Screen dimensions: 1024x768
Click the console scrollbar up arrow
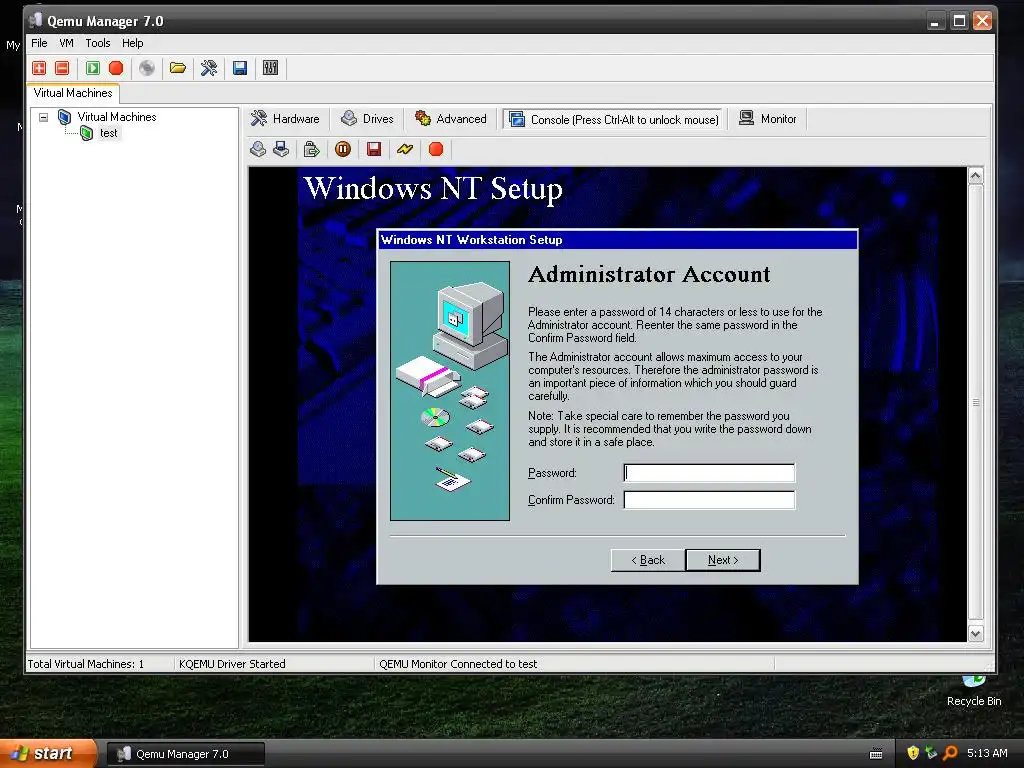tap(976, 176)
